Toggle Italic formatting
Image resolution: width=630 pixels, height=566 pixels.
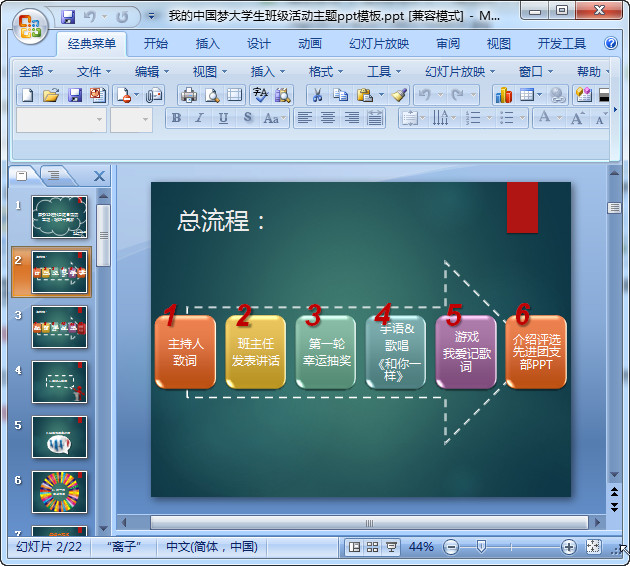point(200,118)
